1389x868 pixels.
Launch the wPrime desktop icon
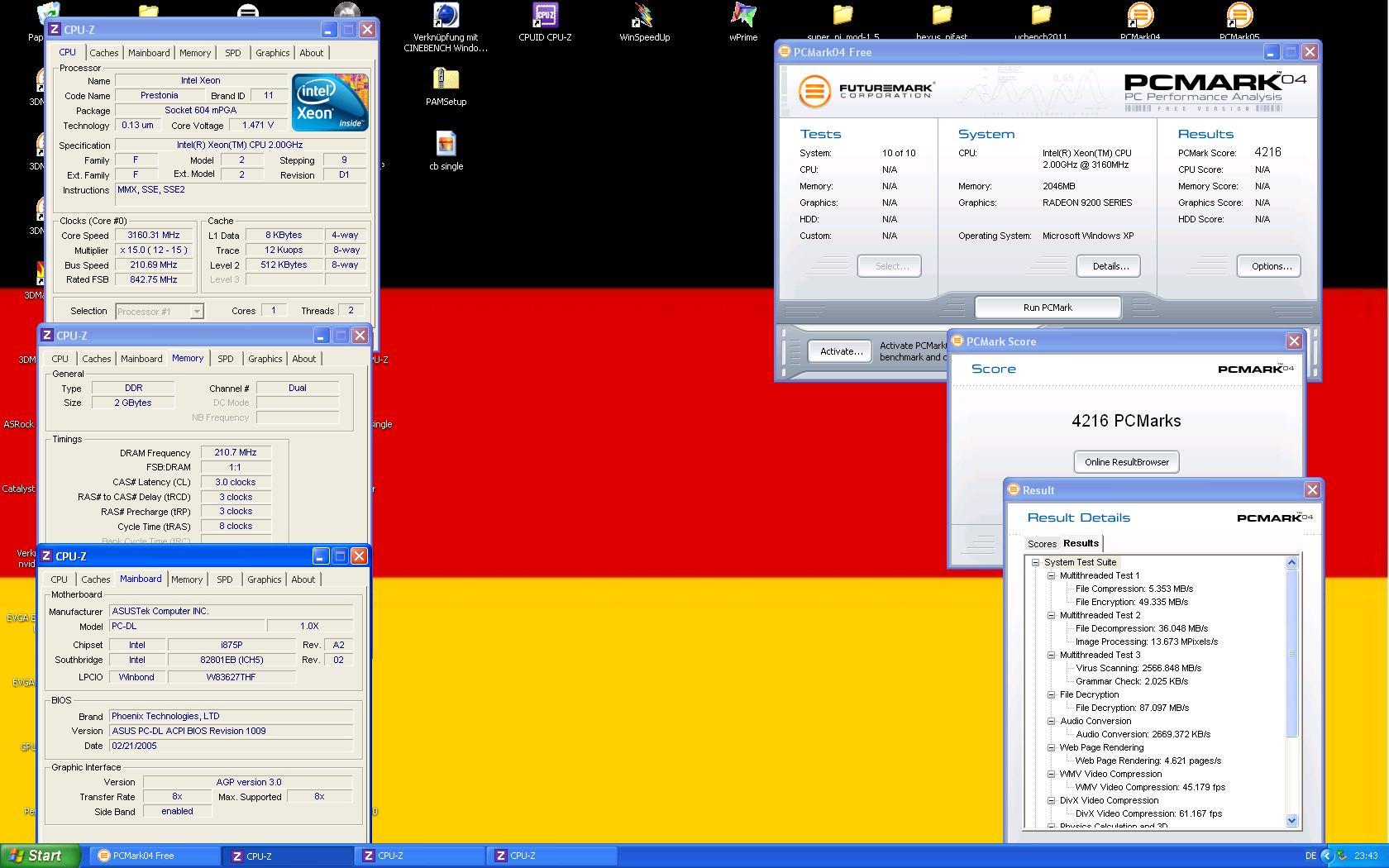743,17
